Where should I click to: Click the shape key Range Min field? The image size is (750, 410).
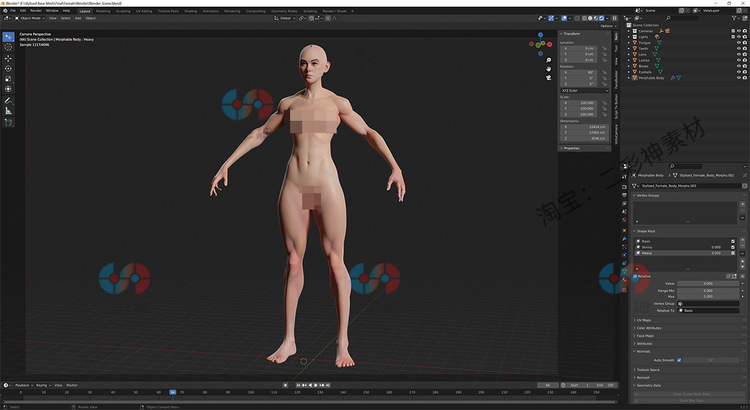tap(708, 290)
